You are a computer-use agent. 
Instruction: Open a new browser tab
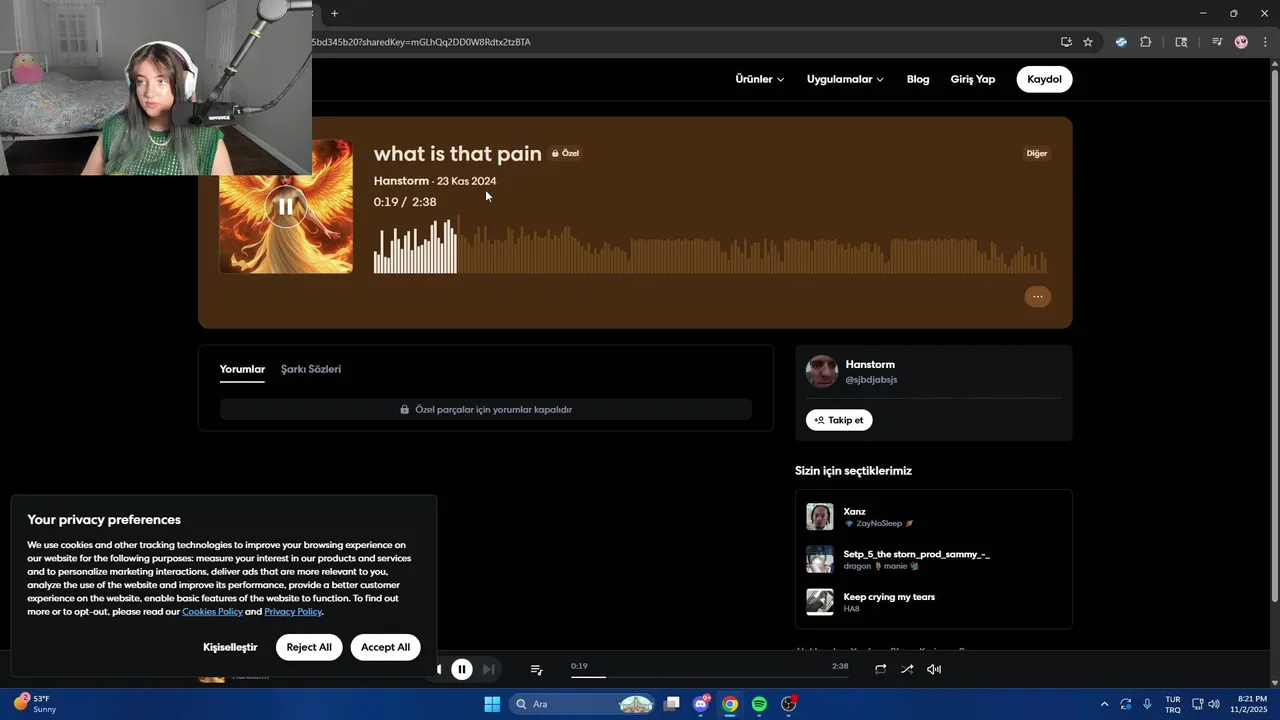(x=334, y=13)
